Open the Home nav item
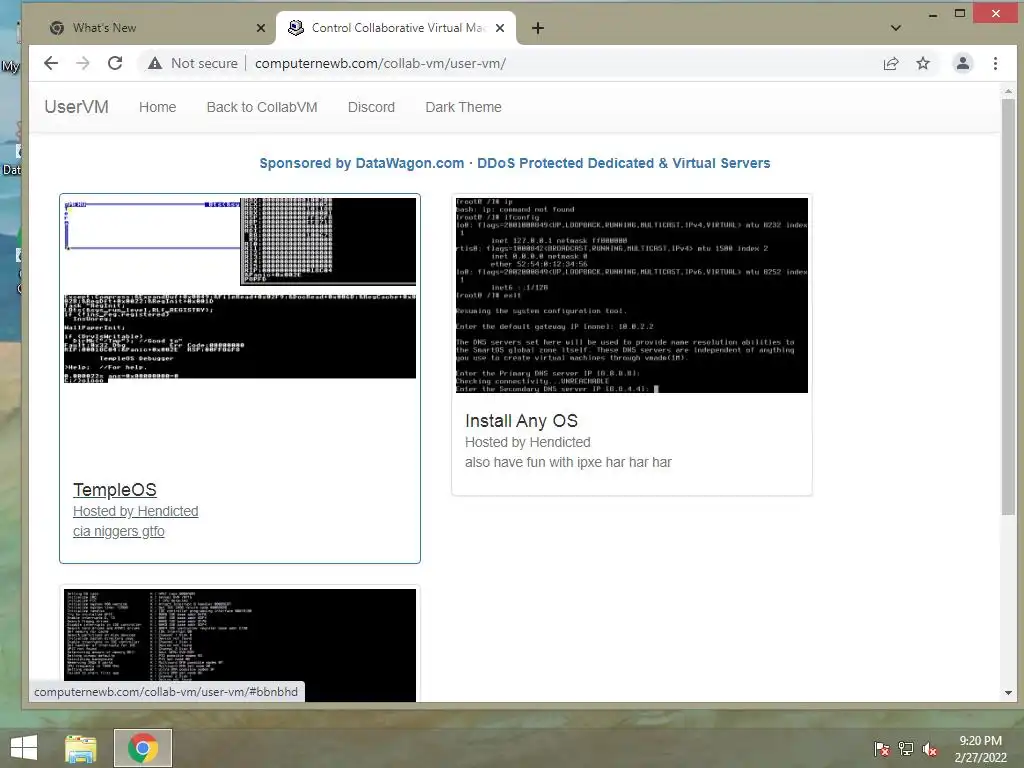This screenshot has width=1024, height=768. coord(157,107)
